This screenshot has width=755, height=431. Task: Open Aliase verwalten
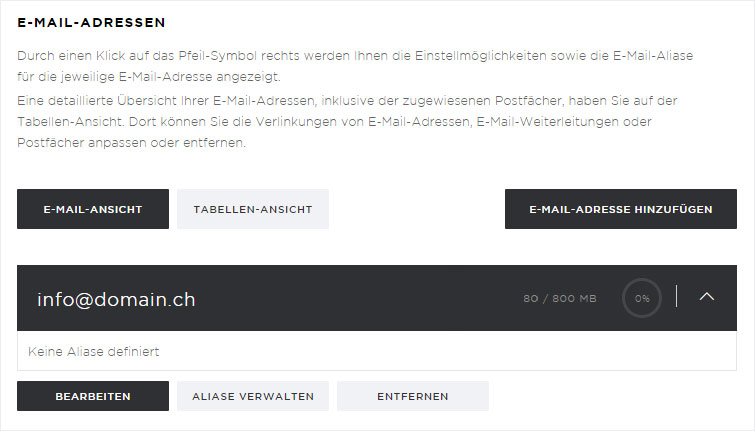(x=253, y=396)
